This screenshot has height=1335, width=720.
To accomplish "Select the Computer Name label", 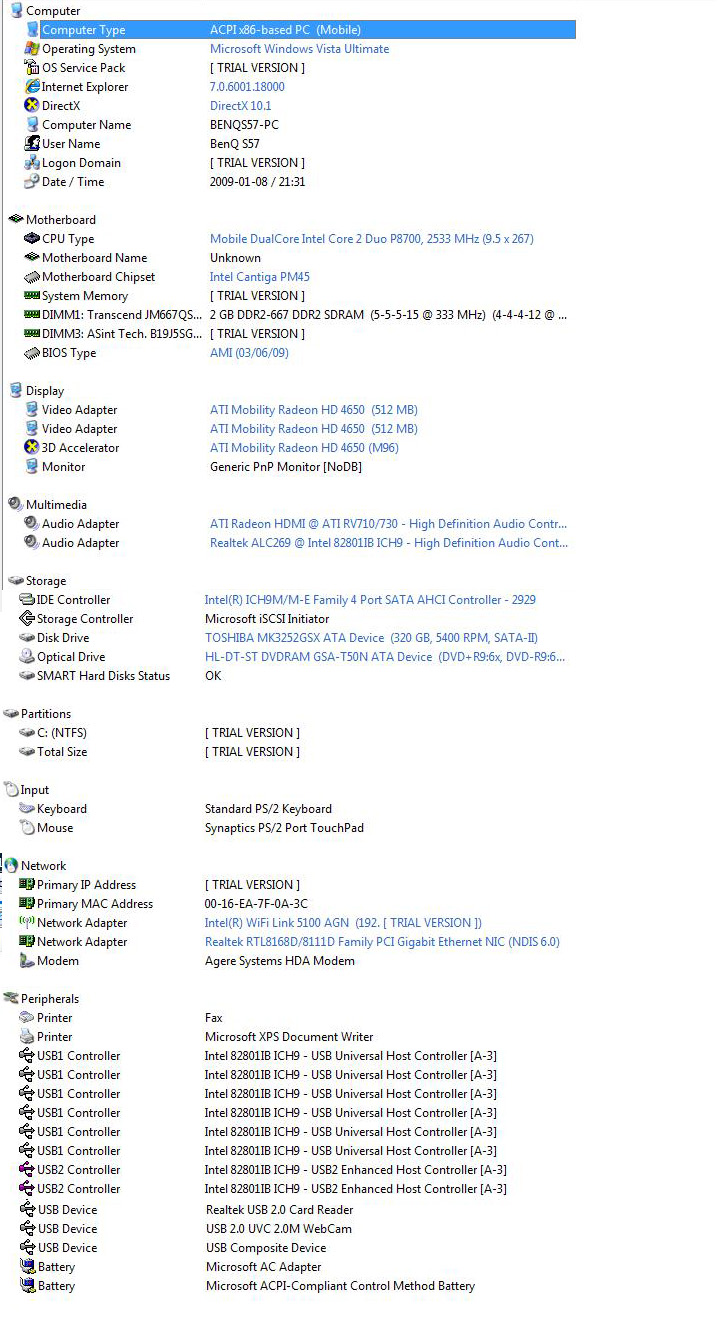I will coord(86,125).
